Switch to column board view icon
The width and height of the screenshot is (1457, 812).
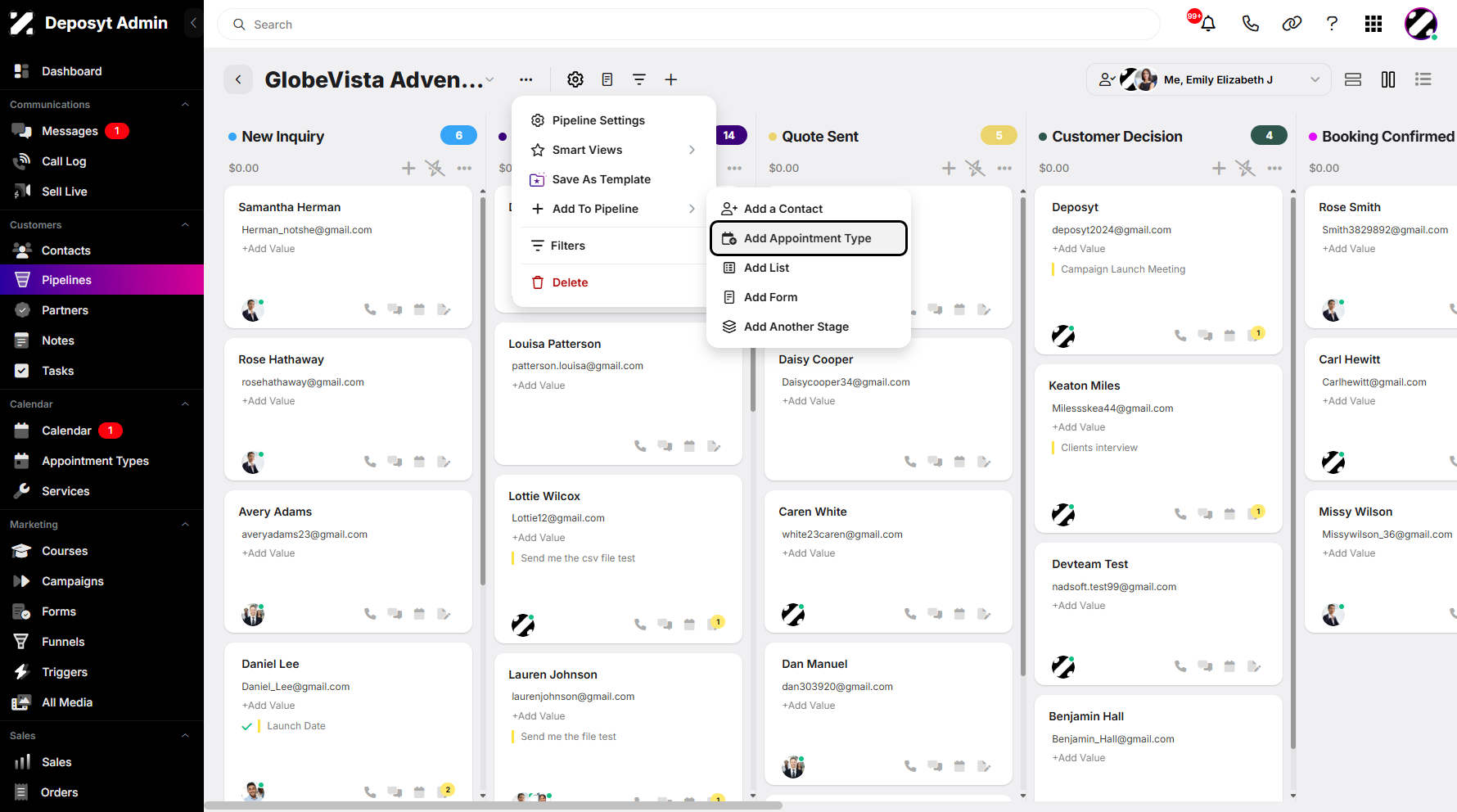[x=1388, y=79]
